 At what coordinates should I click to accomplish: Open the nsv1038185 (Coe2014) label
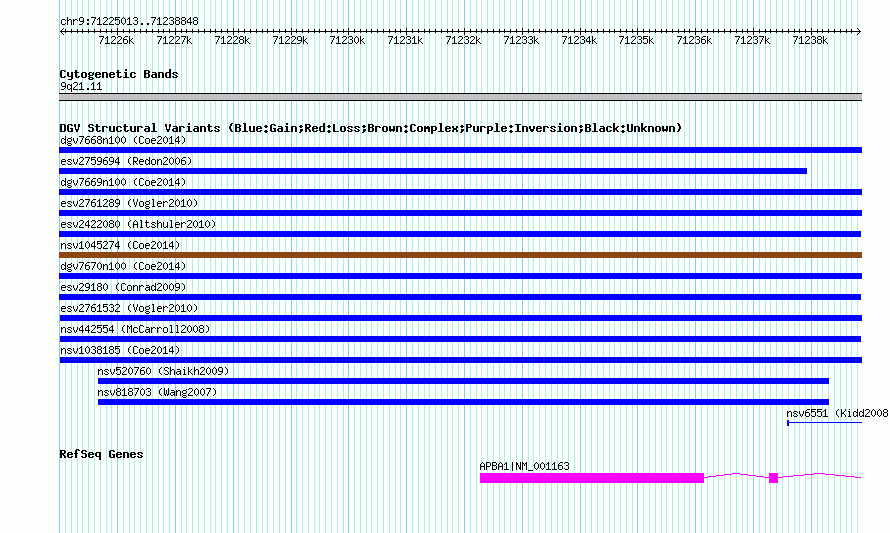coord(120,350)
